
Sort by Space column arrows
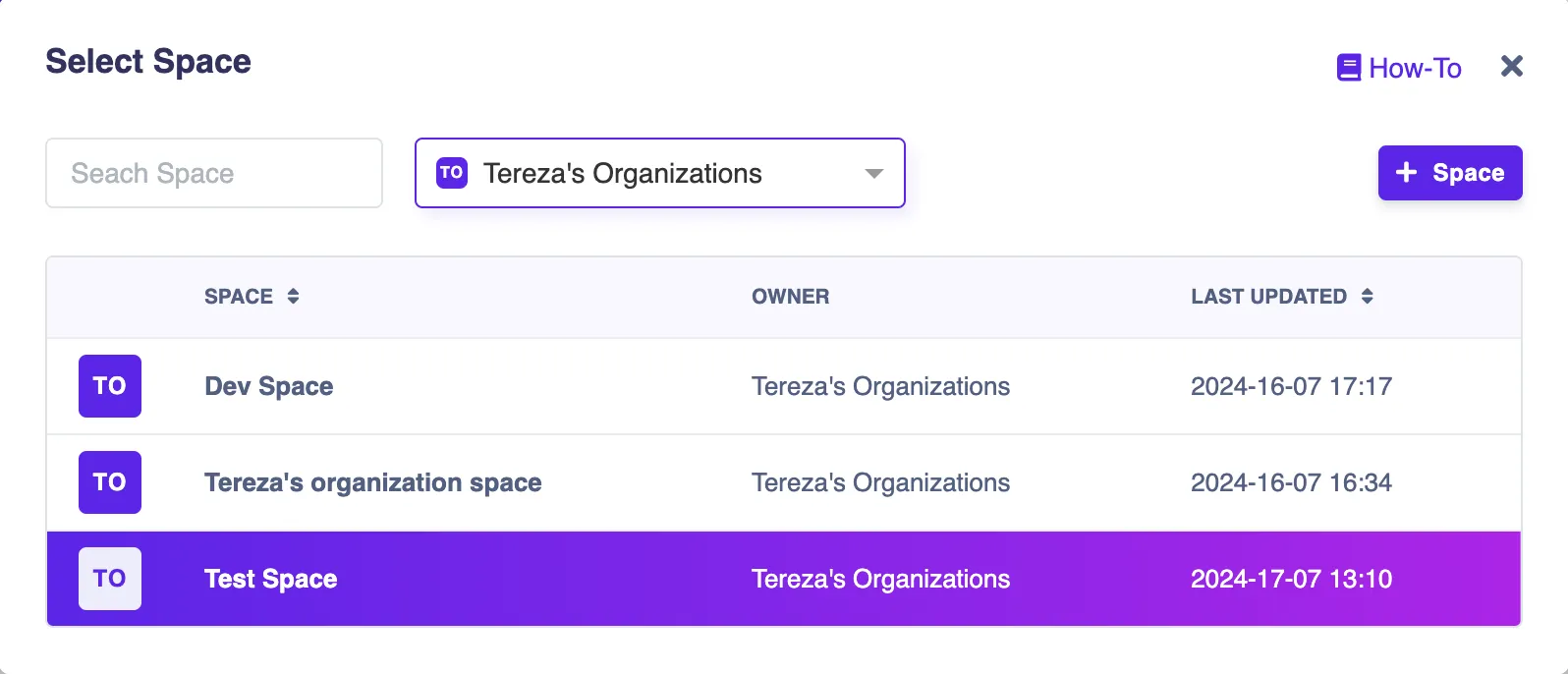coord(293,297)
